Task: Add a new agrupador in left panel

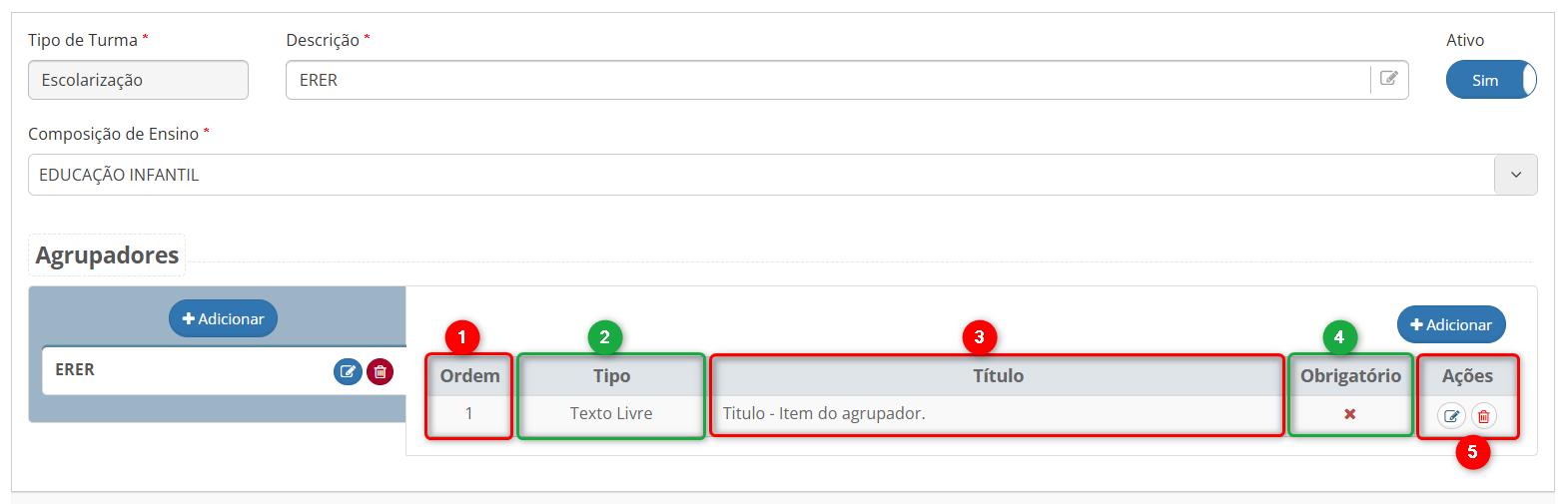Action: 223,319
